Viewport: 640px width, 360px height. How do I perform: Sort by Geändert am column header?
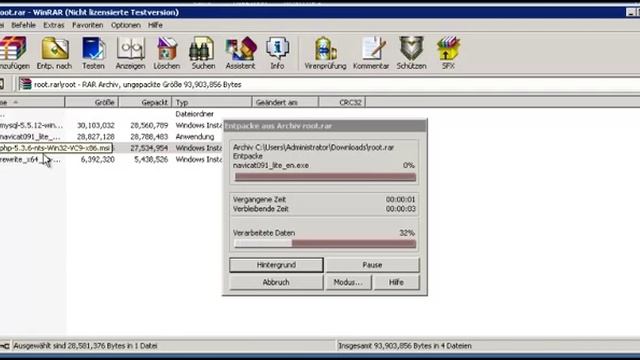tap(285, 102)
